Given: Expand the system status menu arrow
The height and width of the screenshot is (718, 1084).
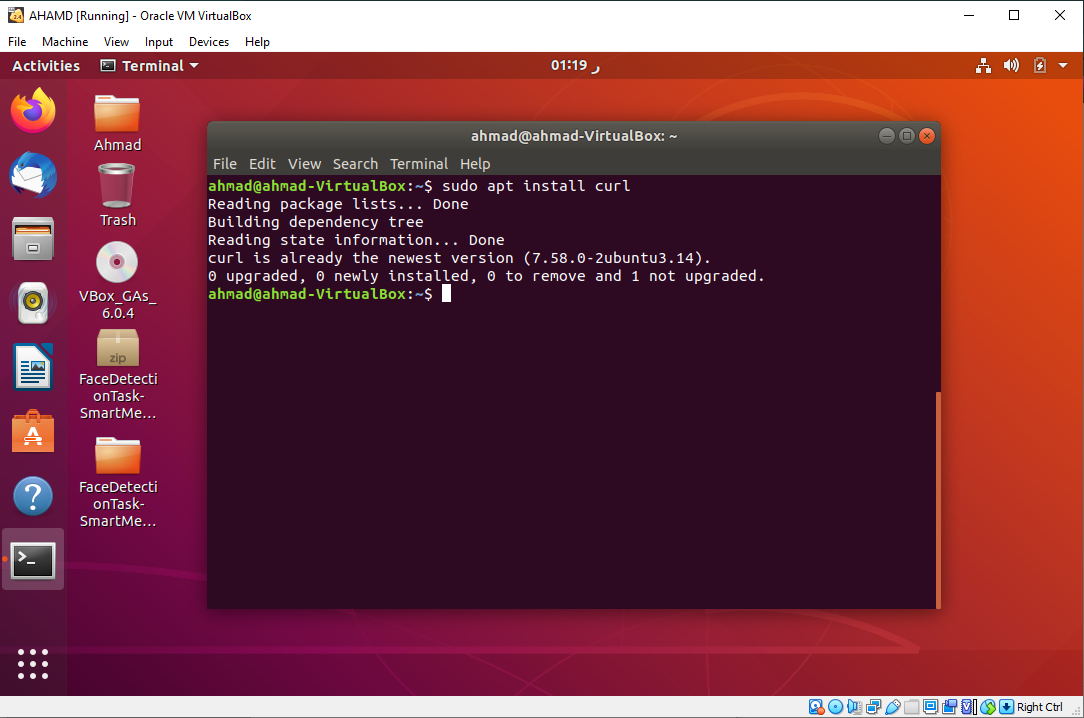Looking at the screenshot, I should (x=1063, y=65).
